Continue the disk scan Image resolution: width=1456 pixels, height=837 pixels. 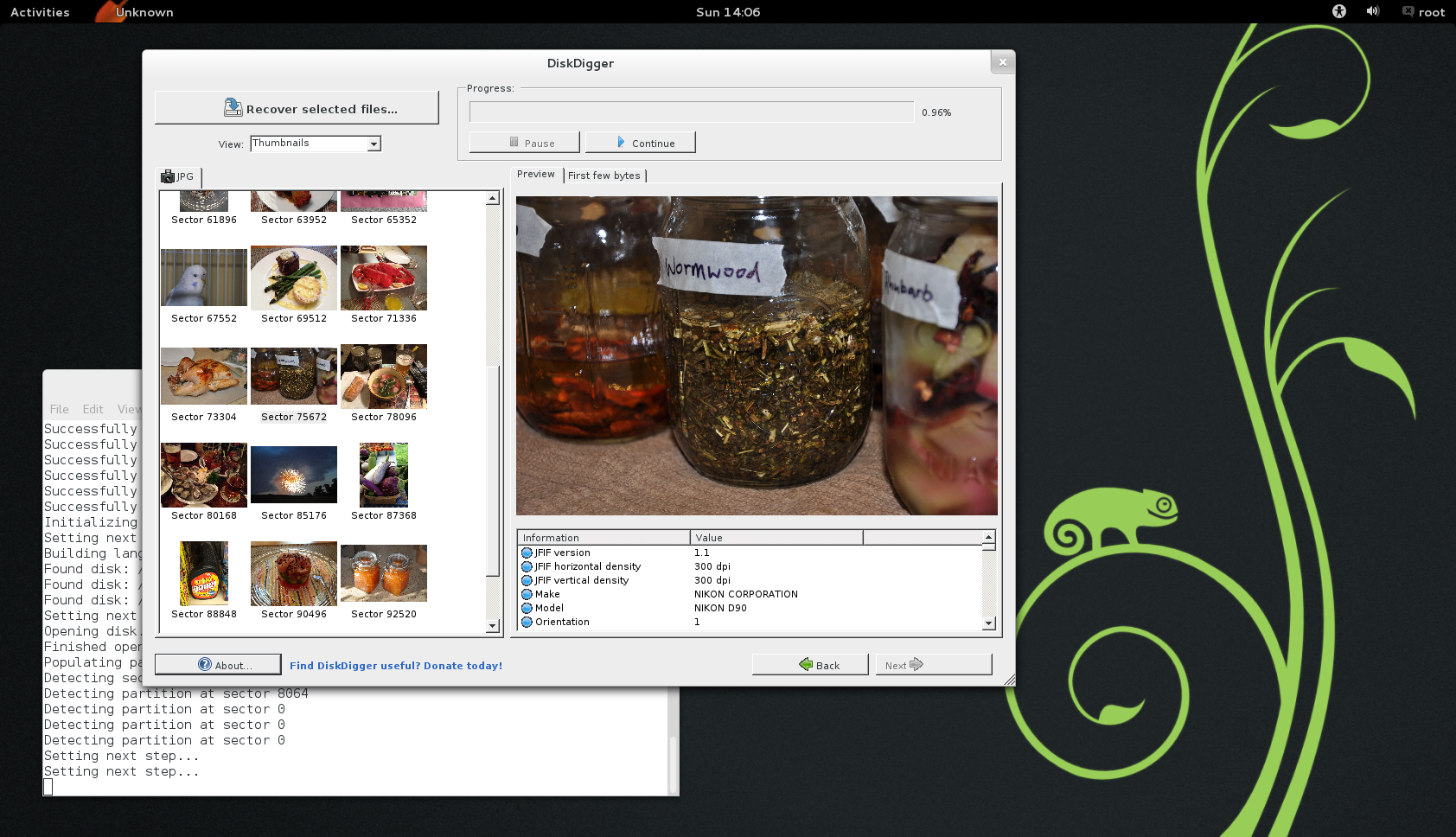tap(641, 143)
